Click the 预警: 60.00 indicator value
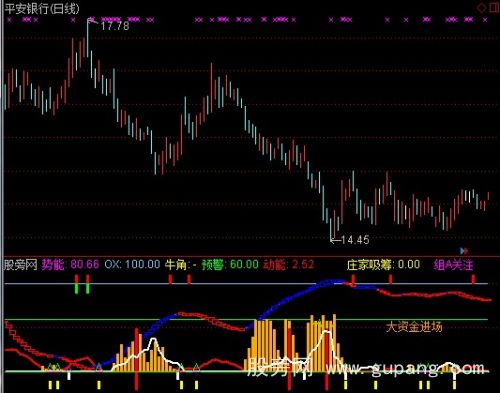Viewport: 500px width, 393px height. pos(230,265)
